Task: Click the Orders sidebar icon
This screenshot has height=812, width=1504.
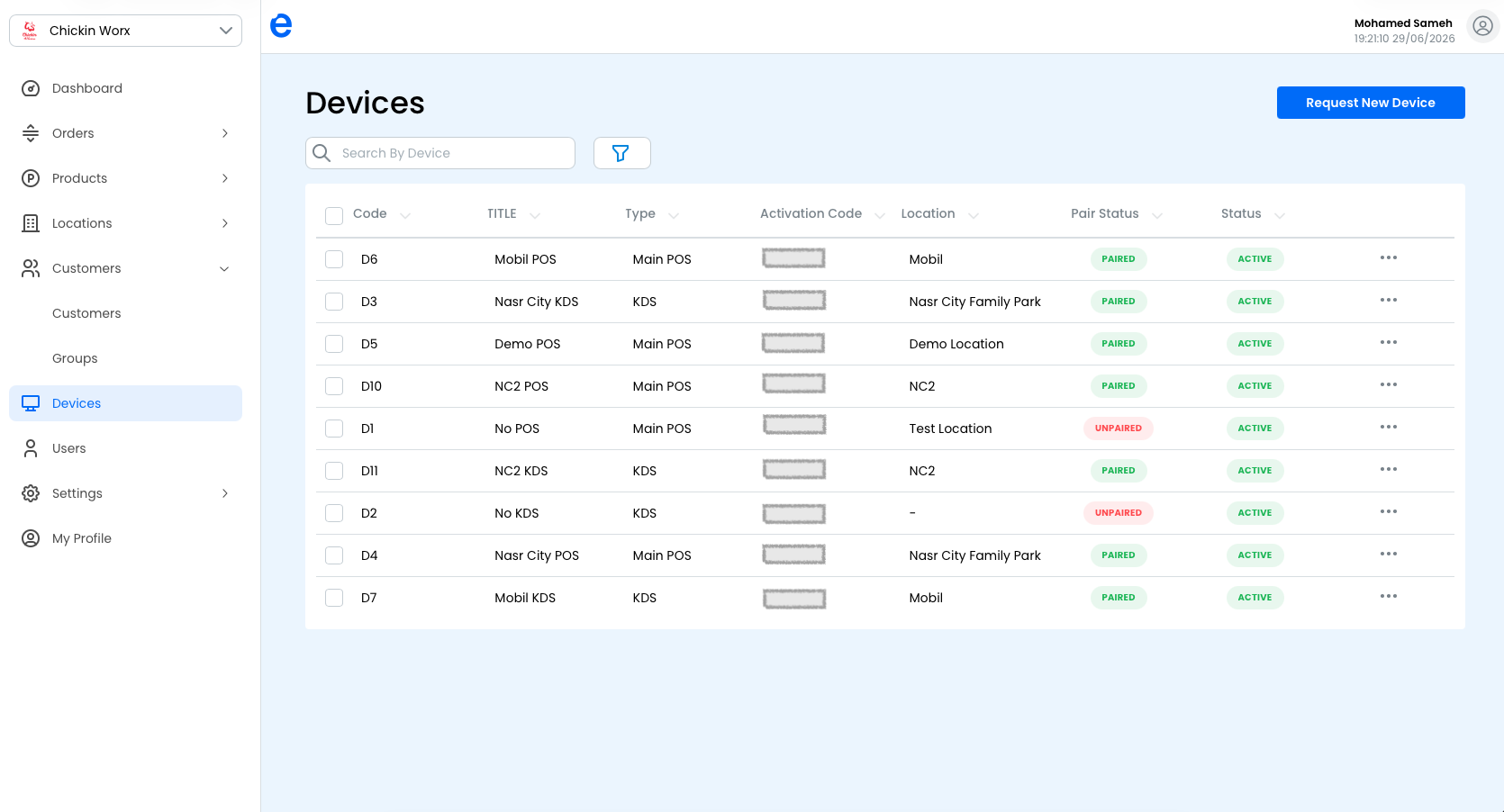Action: click(x=31, y=133)
